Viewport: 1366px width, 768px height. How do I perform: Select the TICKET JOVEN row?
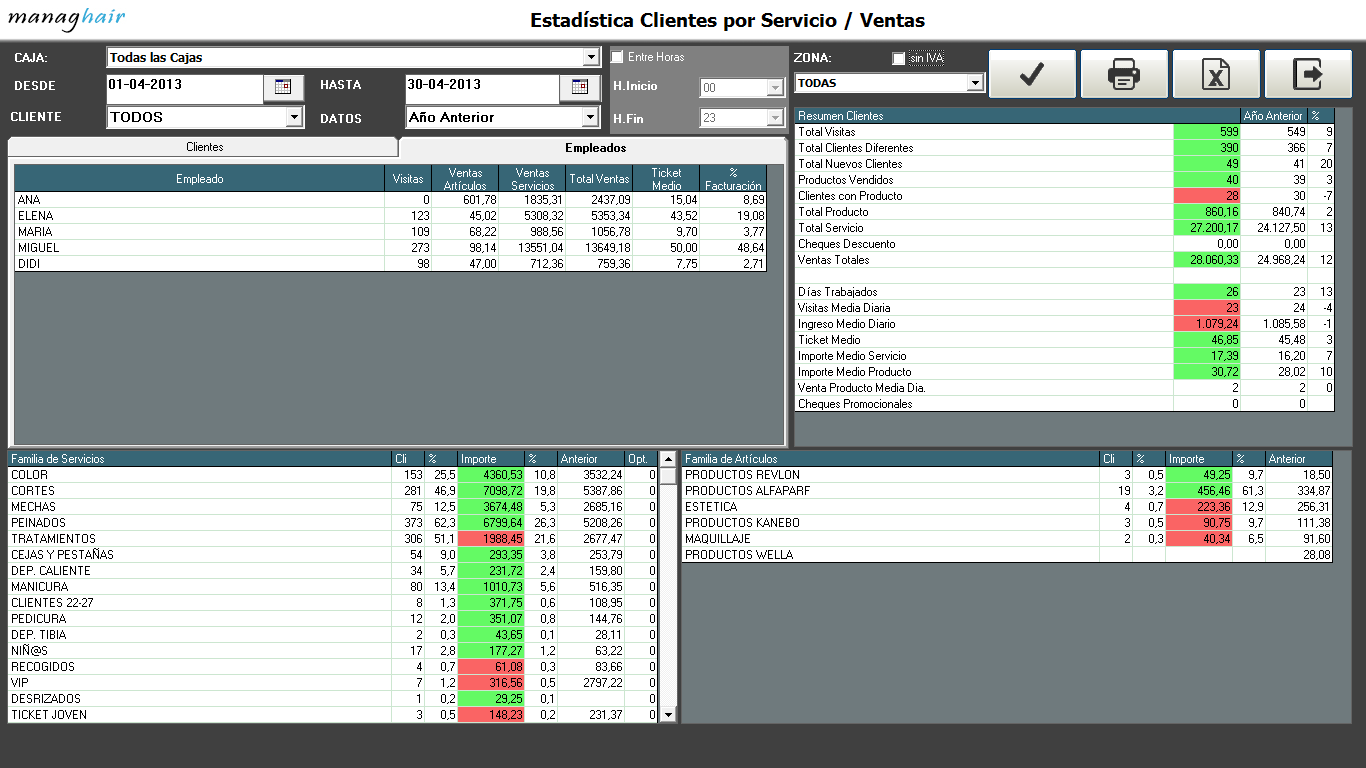333,715
